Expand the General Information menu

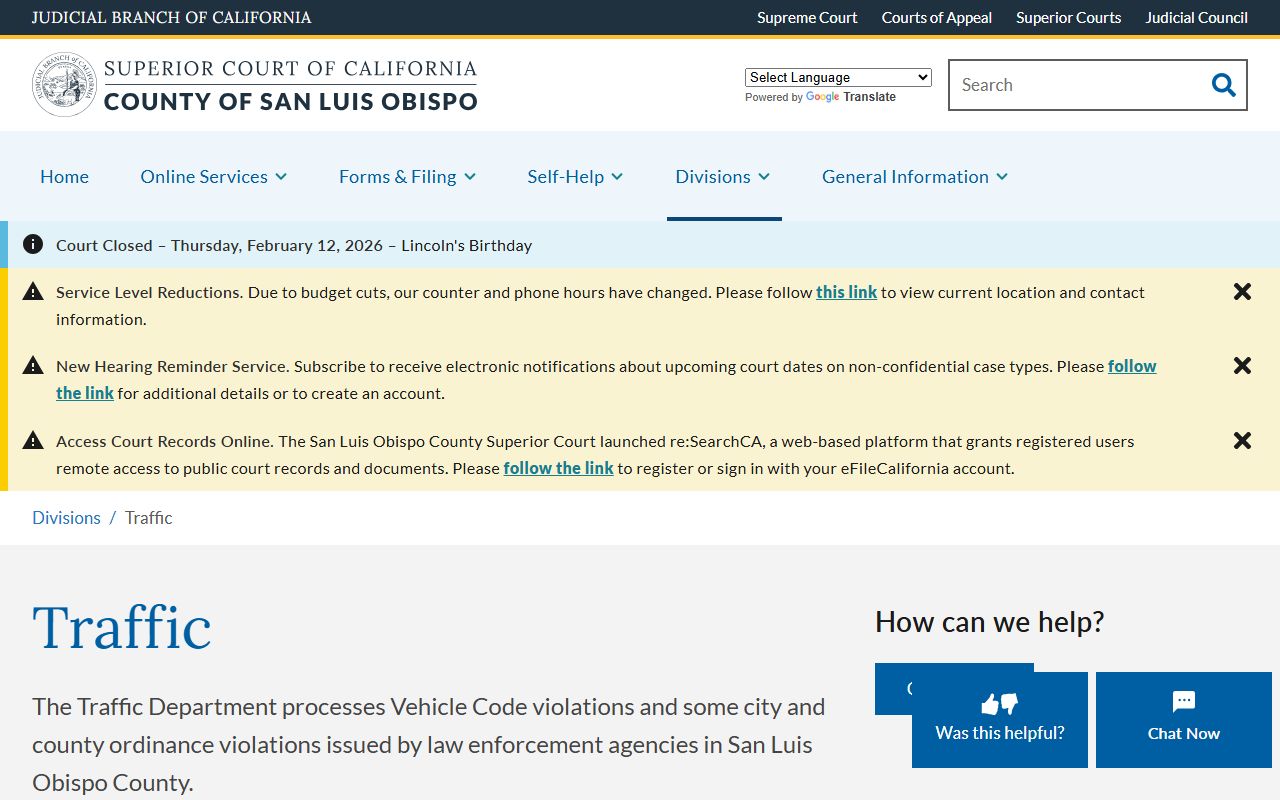click(915, 176)
